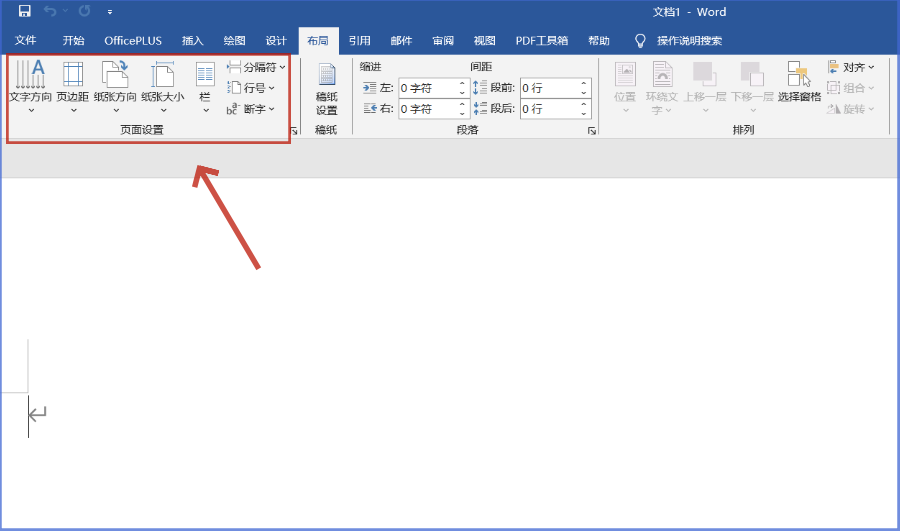900x532 pixels.
Task: Switch to the 审阅 tab
Action: [x=443, y=41]
